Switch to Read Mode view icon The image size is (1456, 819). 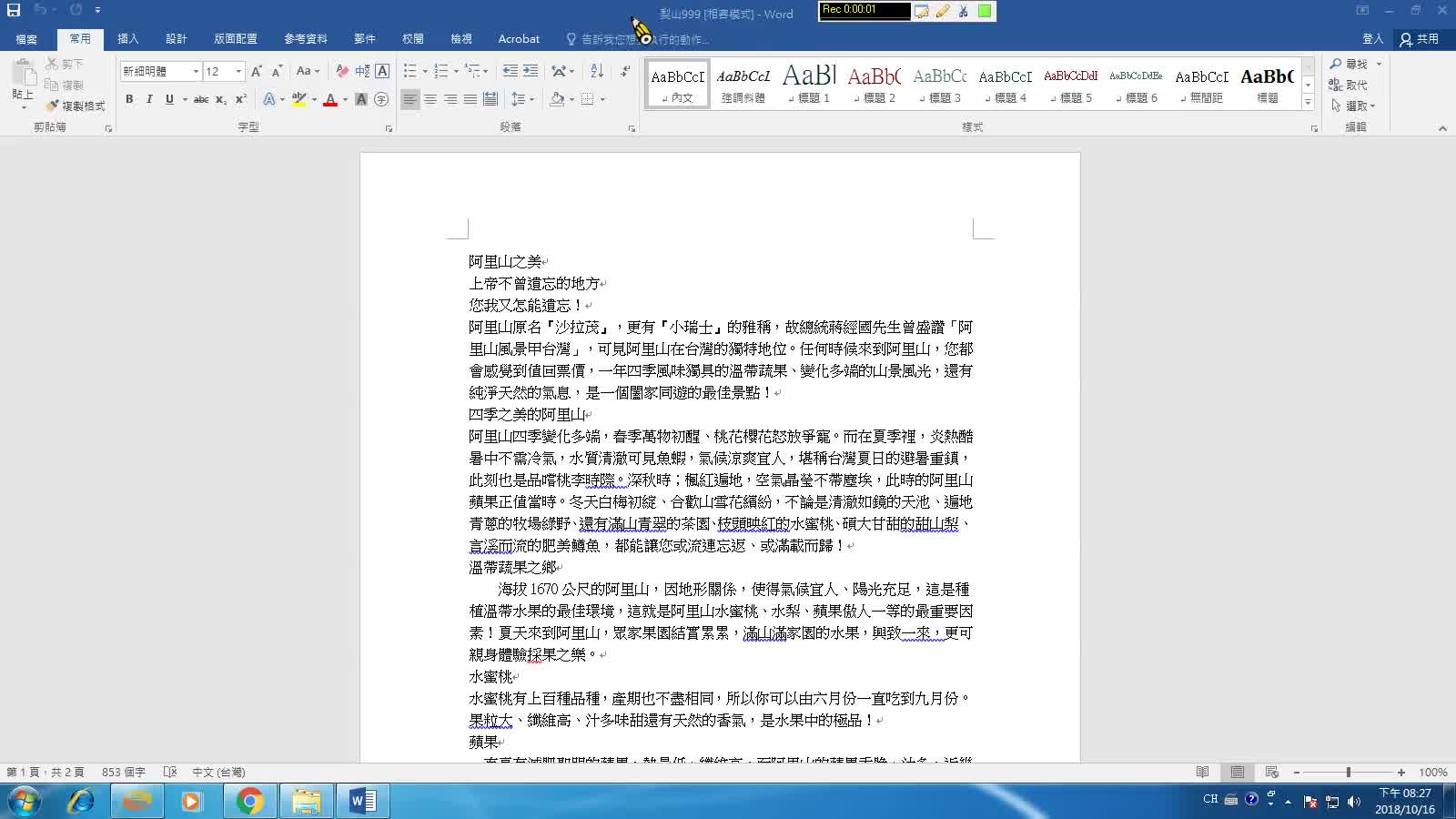tap(1203, 772)
